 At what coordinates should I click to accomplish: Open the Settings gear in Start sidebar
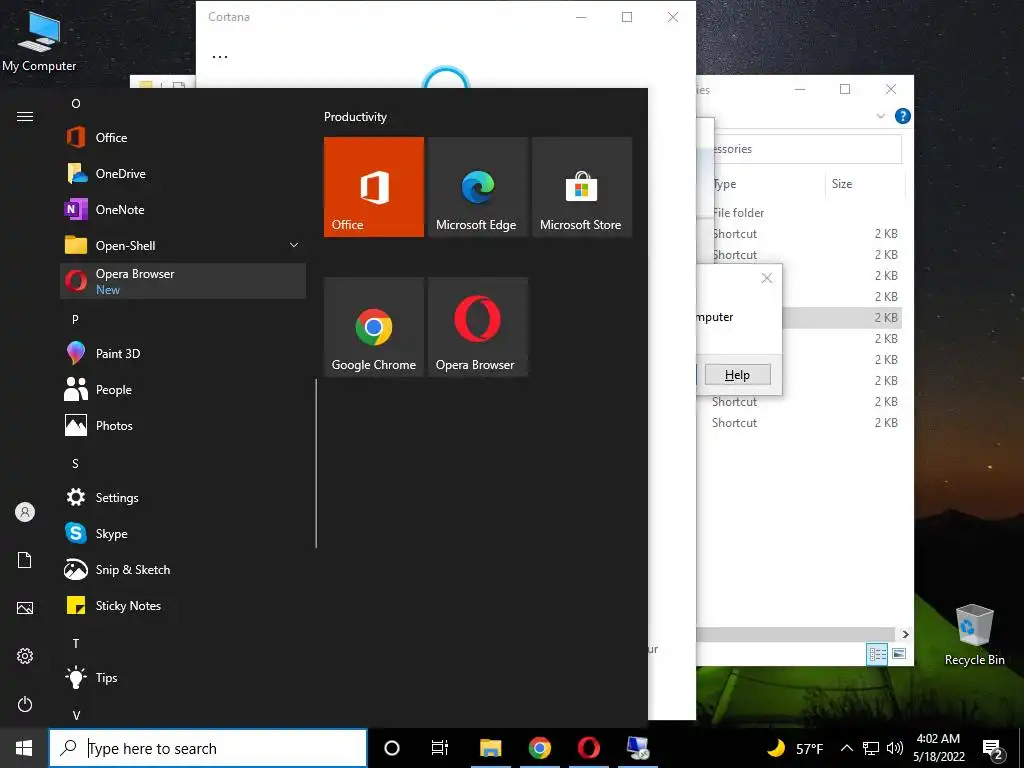(25, 656)
